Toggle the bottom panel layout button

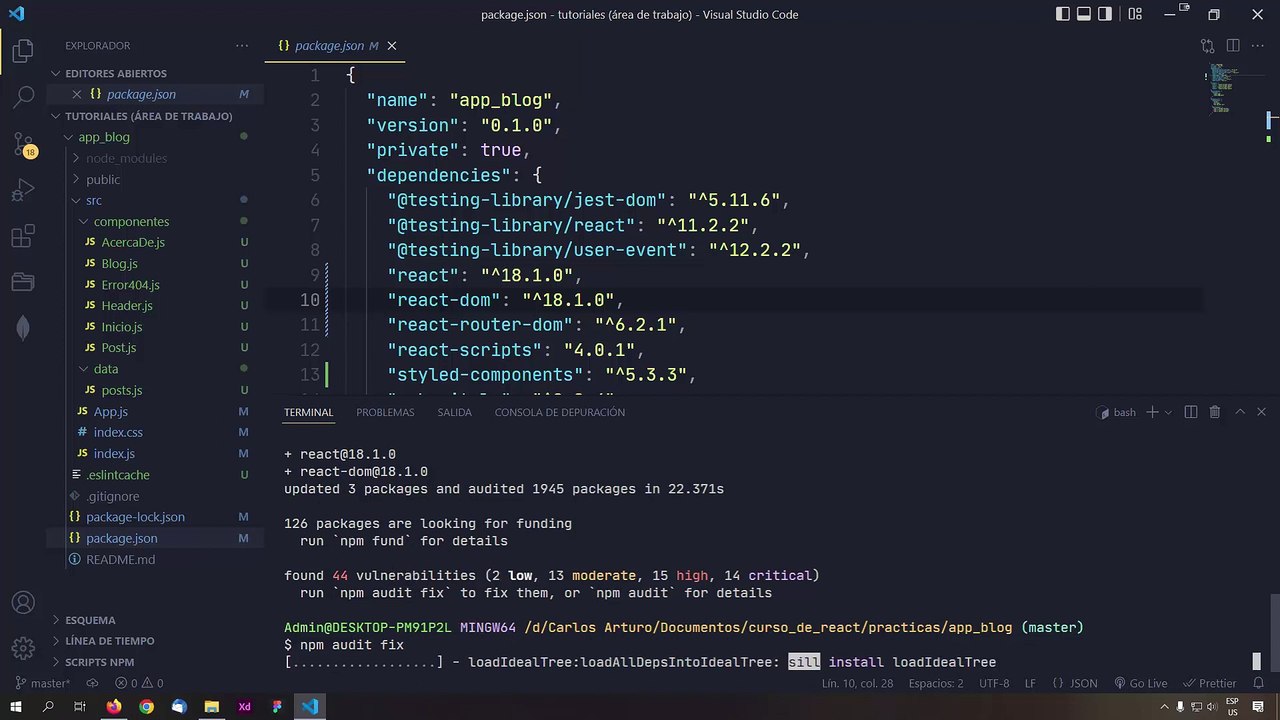[1084, 14]
